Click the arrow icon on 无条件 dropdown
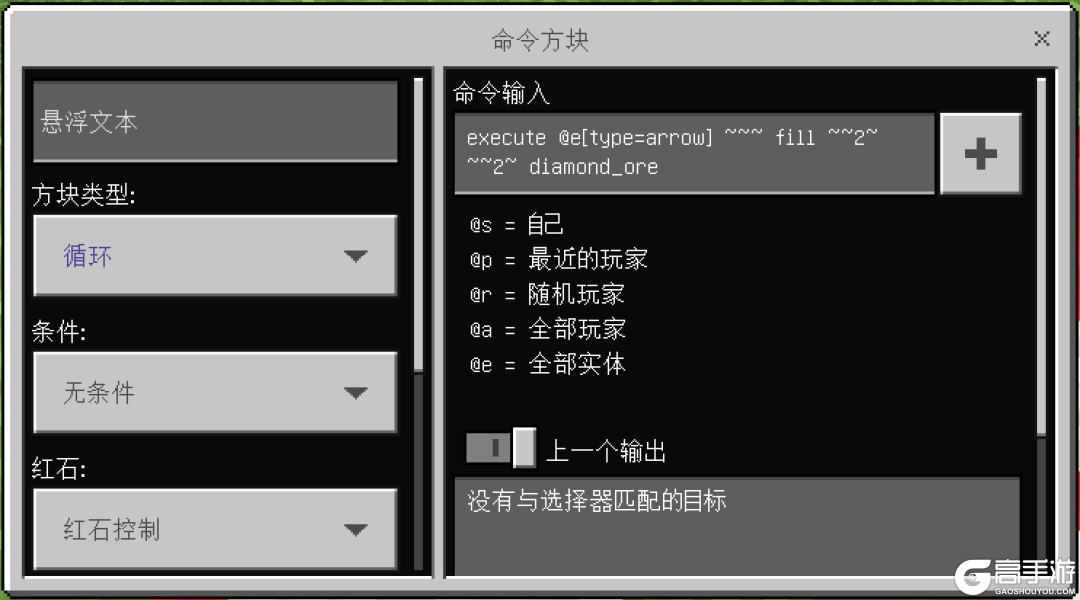1080x600 pixels. 355,393
